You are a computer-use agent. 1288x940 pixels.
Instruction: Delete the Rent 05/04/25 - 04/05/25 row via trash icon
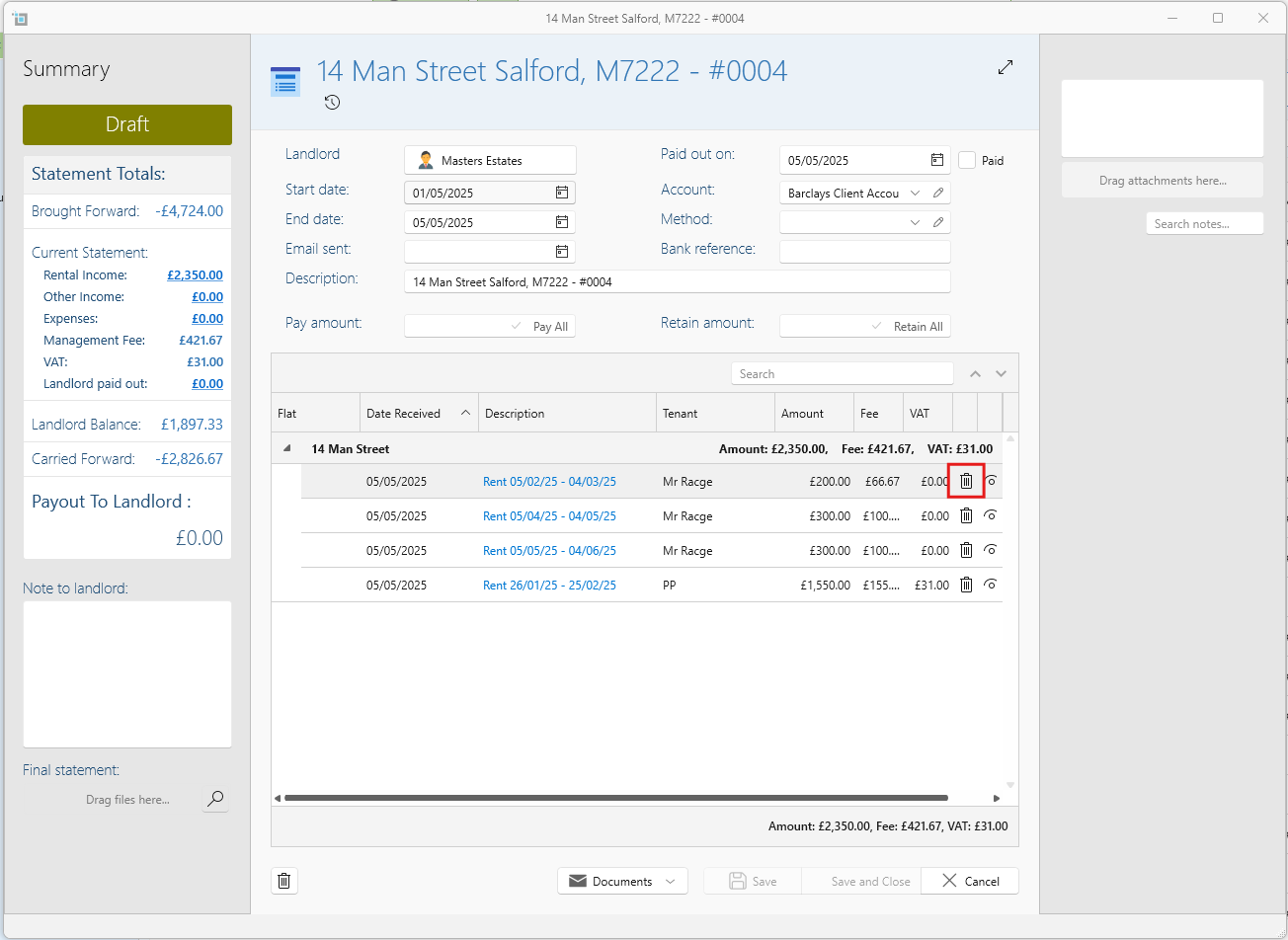pos(966,515)
